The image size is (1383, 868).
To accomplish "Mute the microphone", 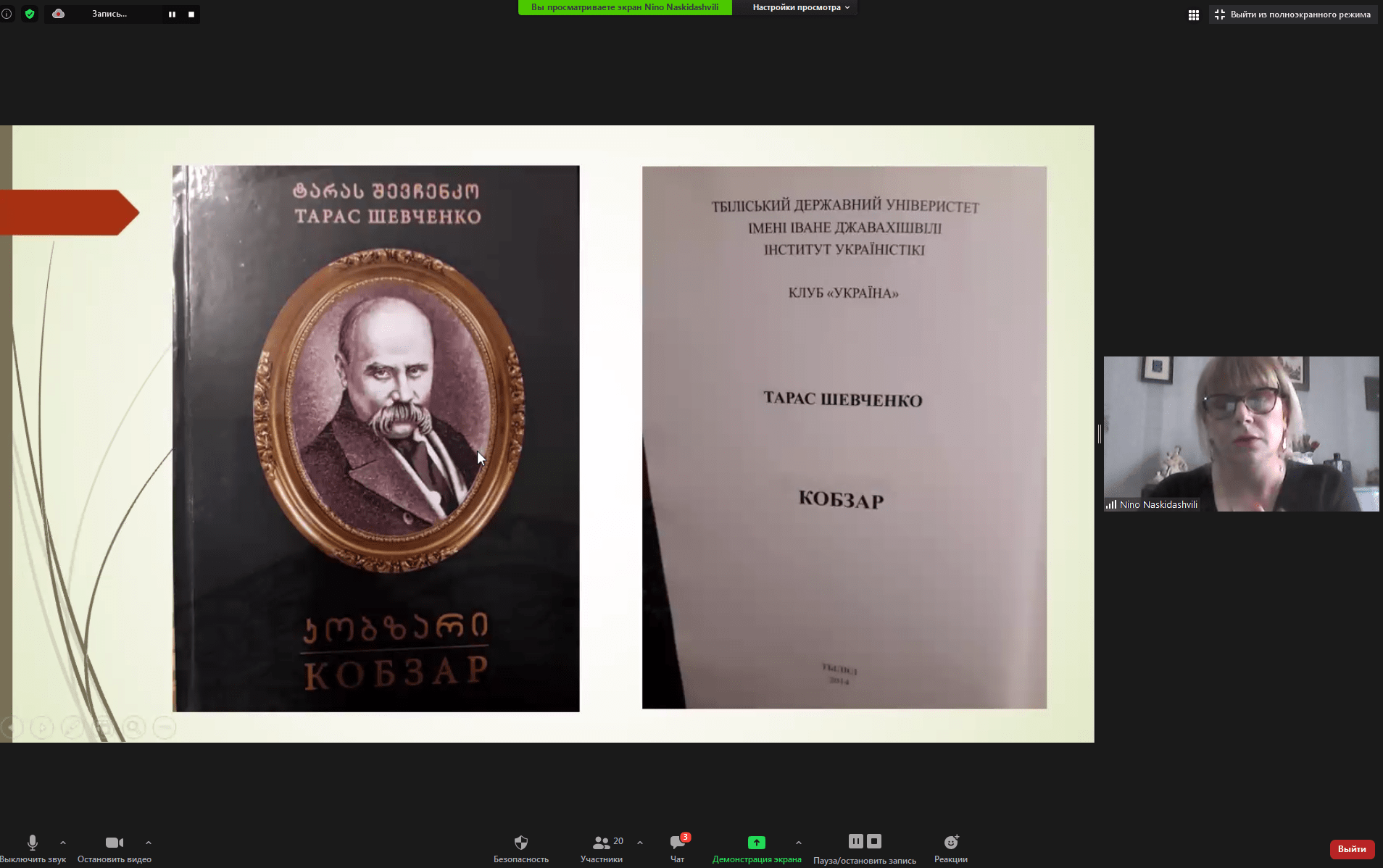I will coord(33,848).
